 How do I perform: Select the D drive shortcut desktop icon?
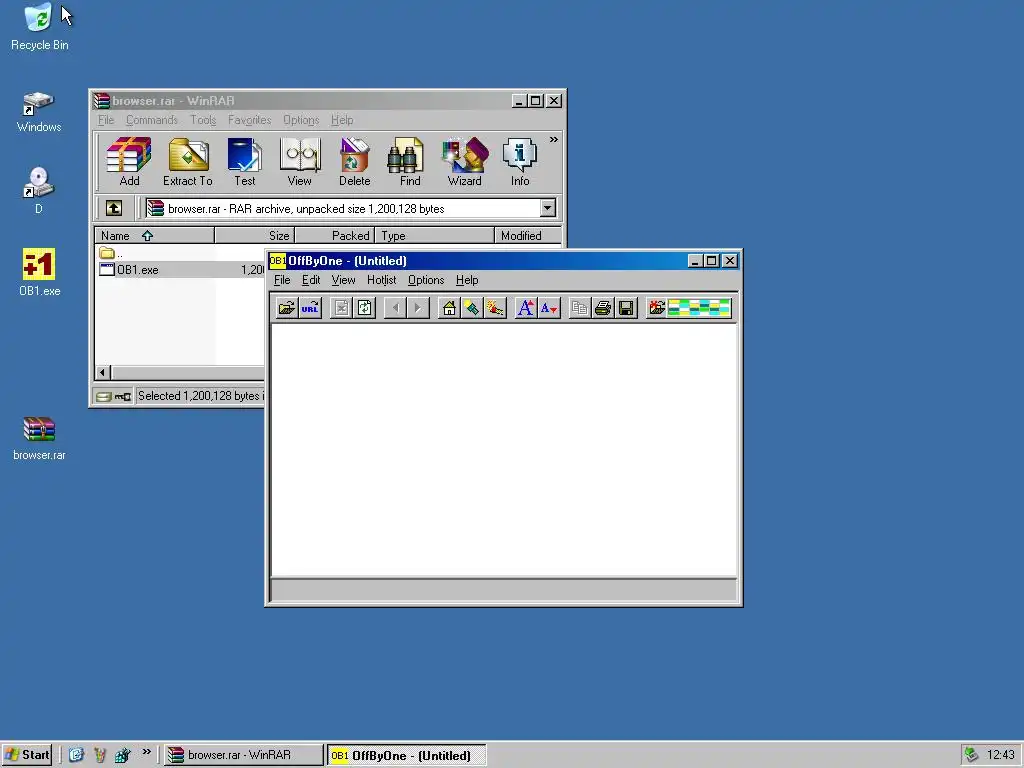39,191
